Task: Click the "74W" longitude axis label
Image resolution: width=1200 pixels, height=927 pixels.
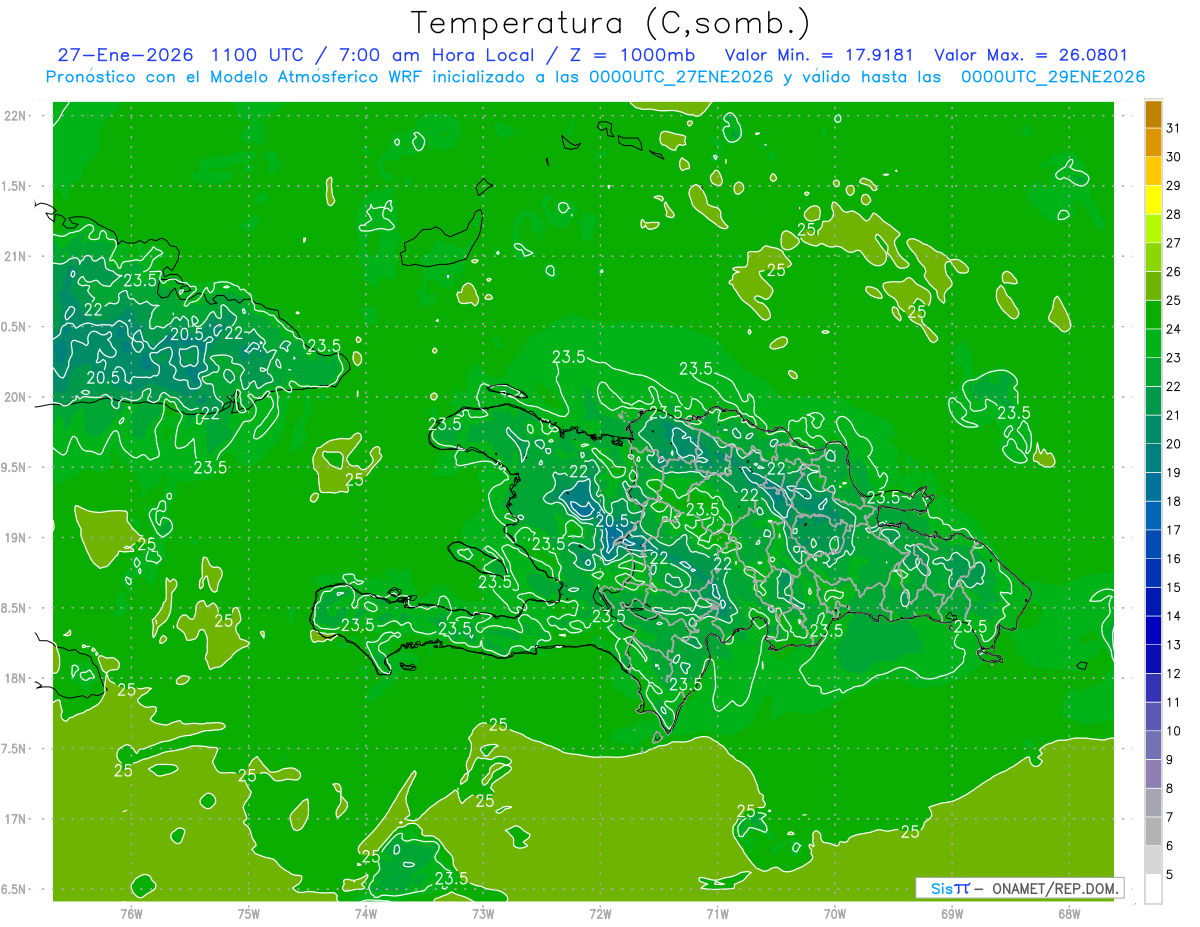Action: 366,913
